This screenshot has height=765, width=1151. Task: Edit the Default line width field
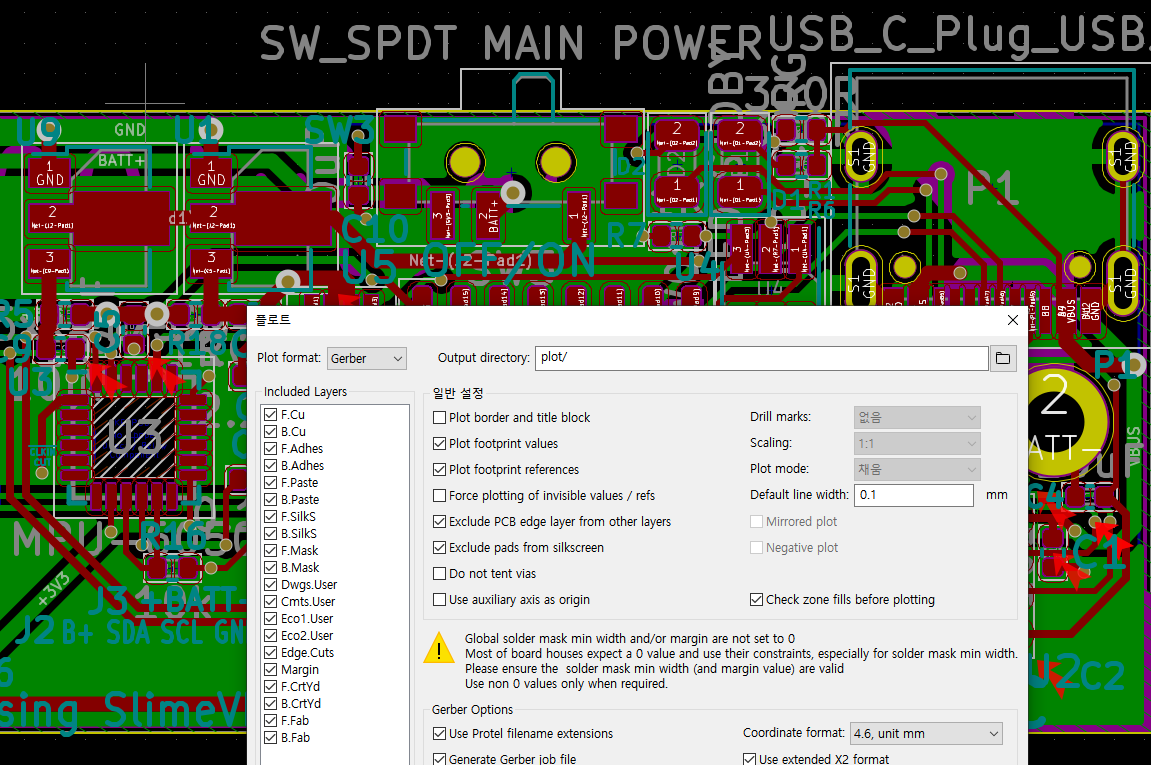[x=914, y=495]
